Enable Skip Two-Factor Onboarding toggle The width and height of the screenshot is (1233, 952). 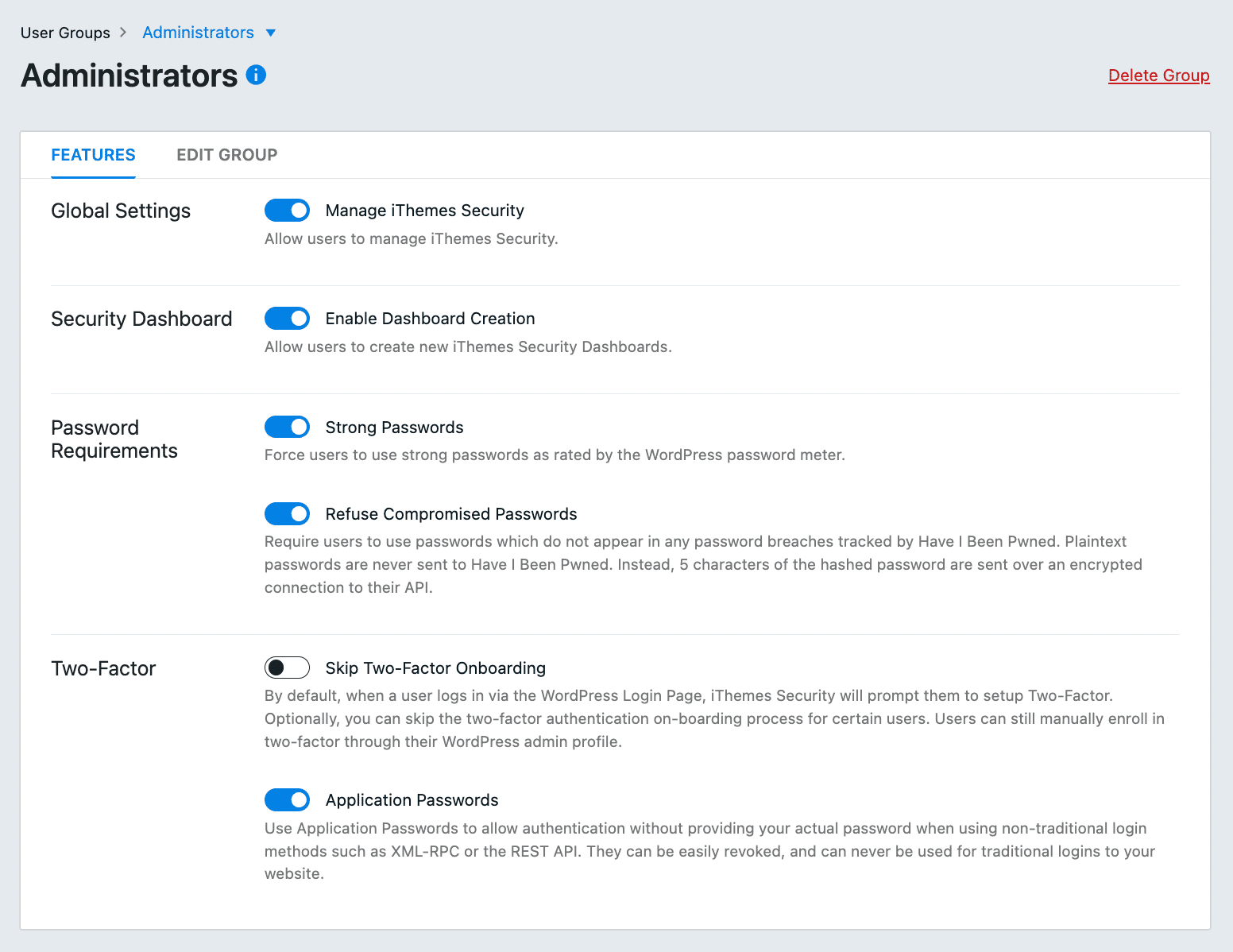coord(287,668)
